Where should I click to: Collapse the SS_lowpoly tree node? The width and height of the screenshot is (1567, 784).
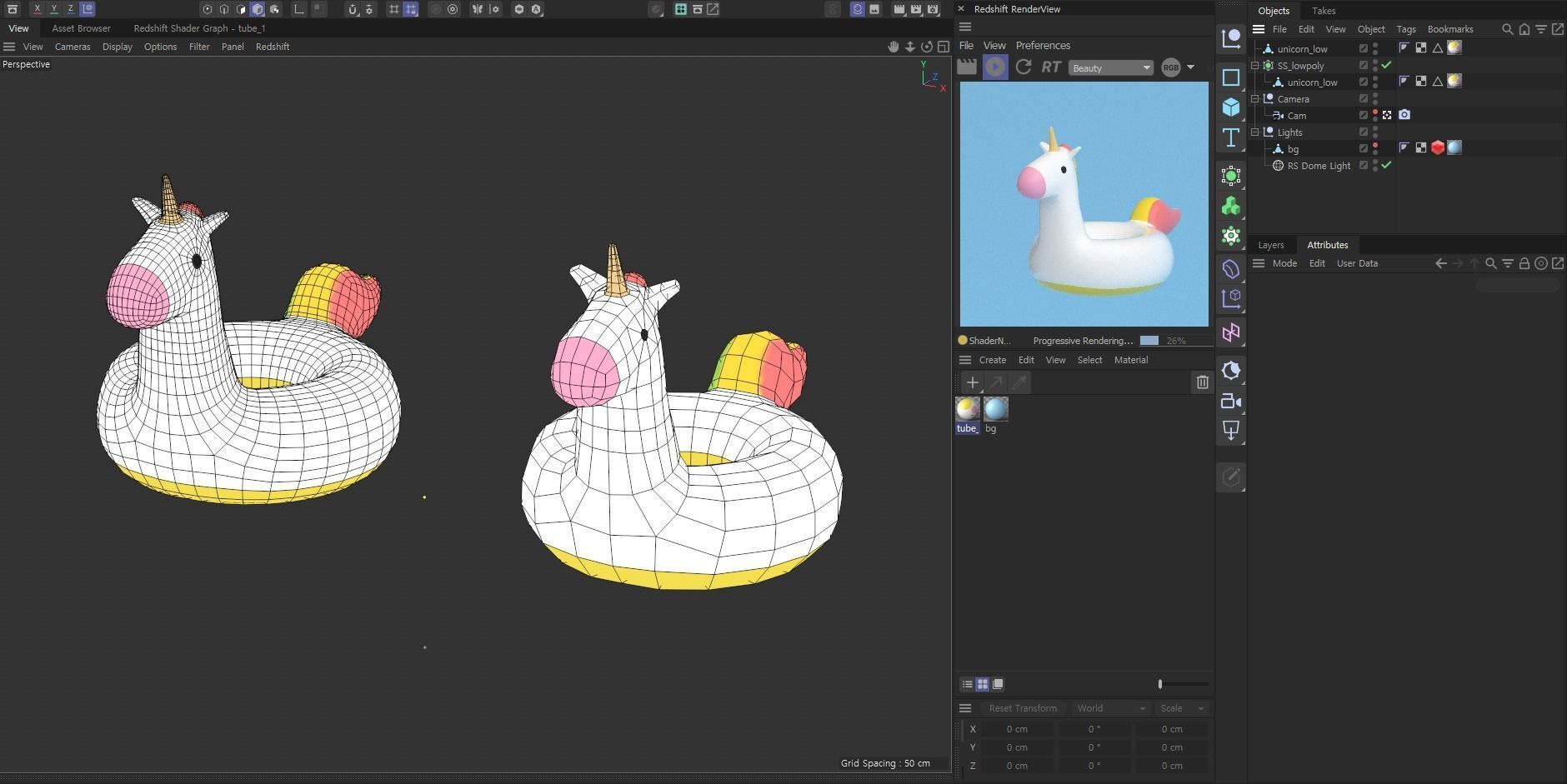click(x=1255, y=65)
